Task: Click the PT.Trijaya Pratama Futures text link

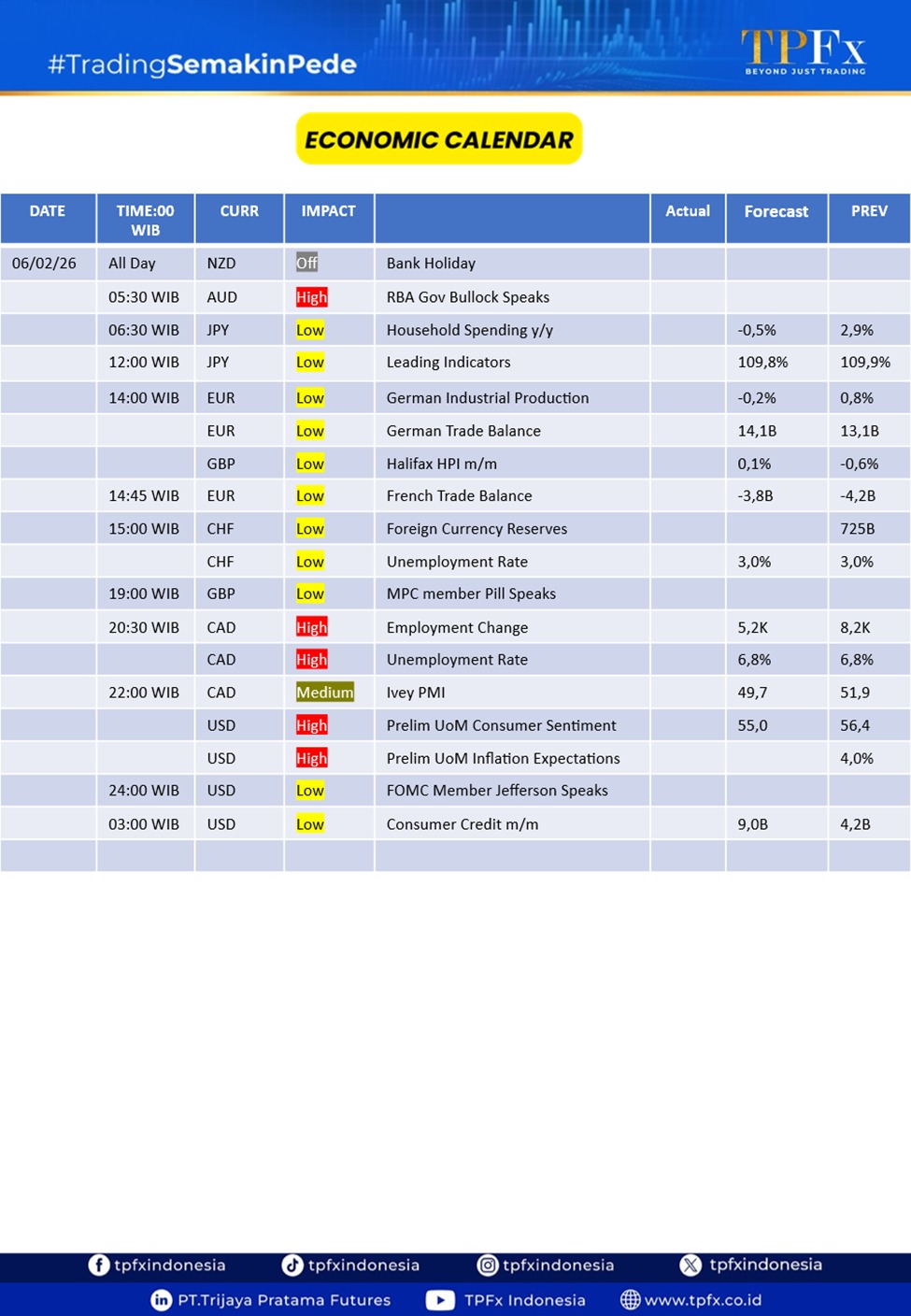Action: (284, 1300)
